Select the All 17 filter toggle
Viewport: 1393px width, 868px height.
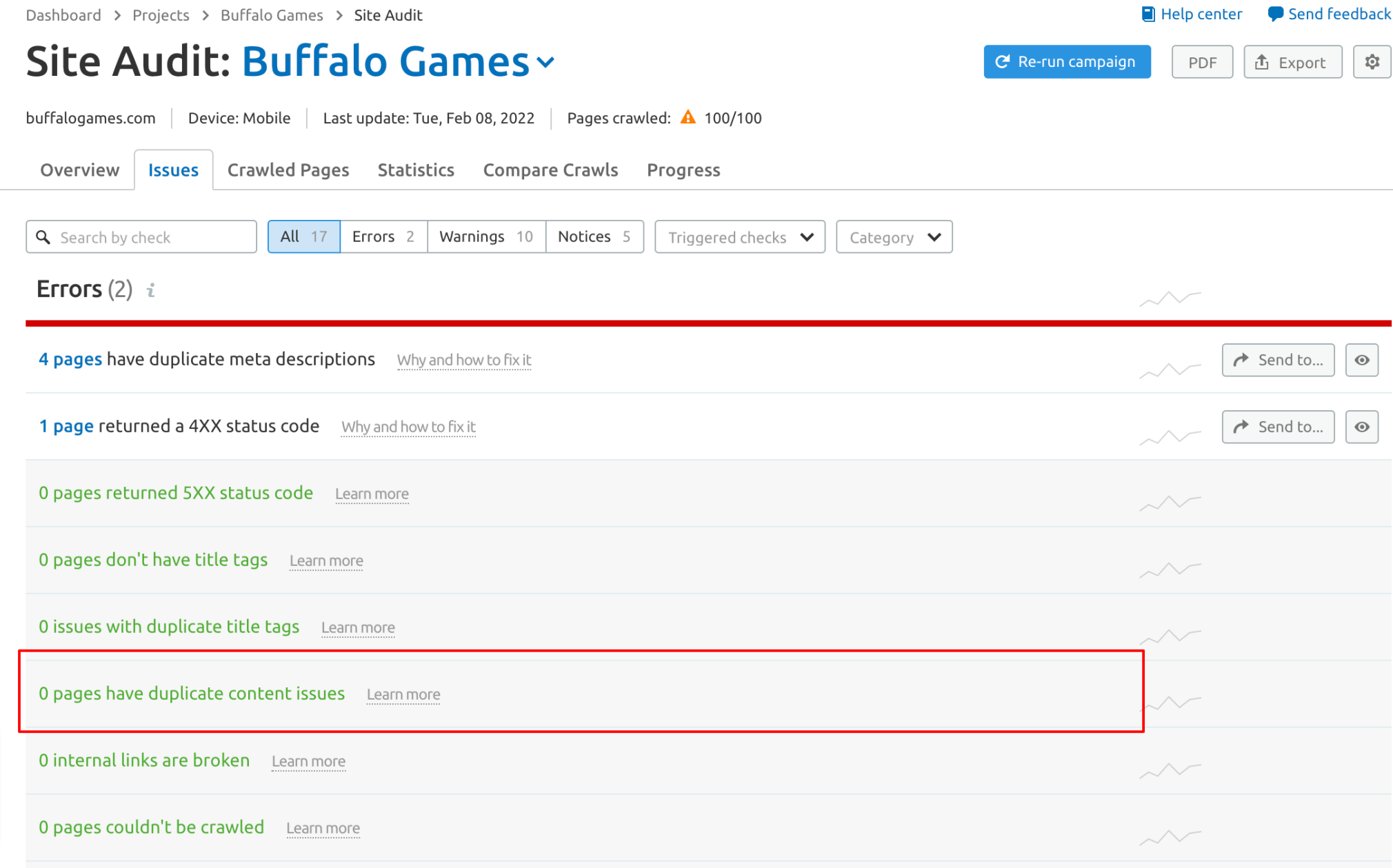[x=303, y=237]
